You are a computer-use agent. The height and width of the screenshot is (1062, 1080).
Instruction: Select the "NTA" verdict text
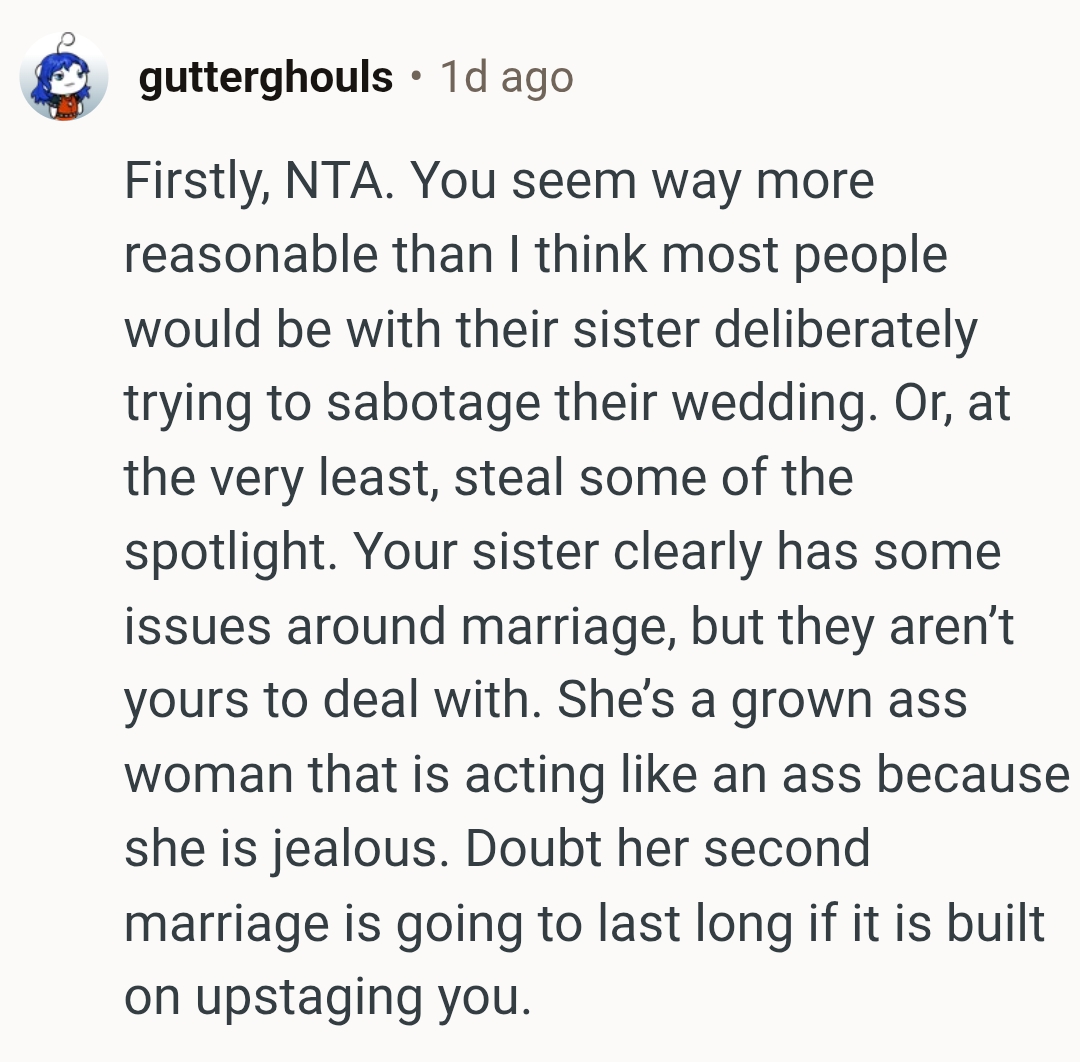pos(335,182)
